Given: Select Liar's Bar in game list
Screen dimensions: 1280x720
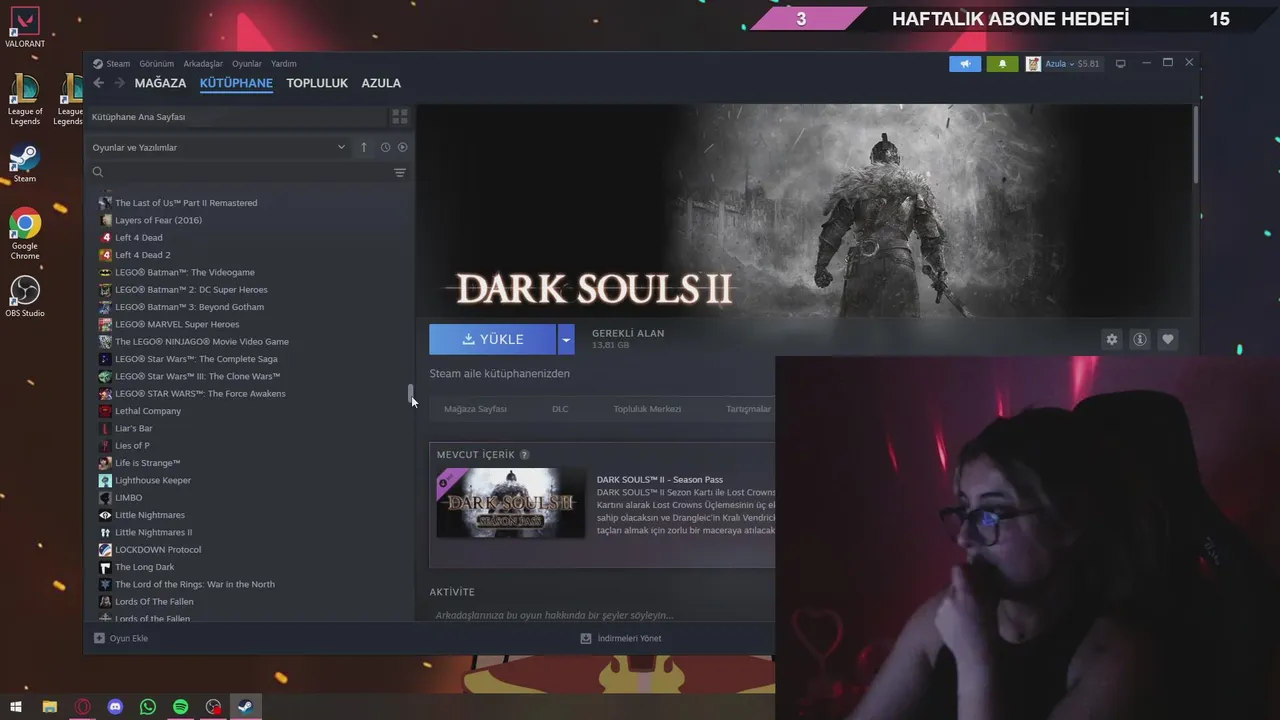Looking at the screenshot, I should (133, 428).
